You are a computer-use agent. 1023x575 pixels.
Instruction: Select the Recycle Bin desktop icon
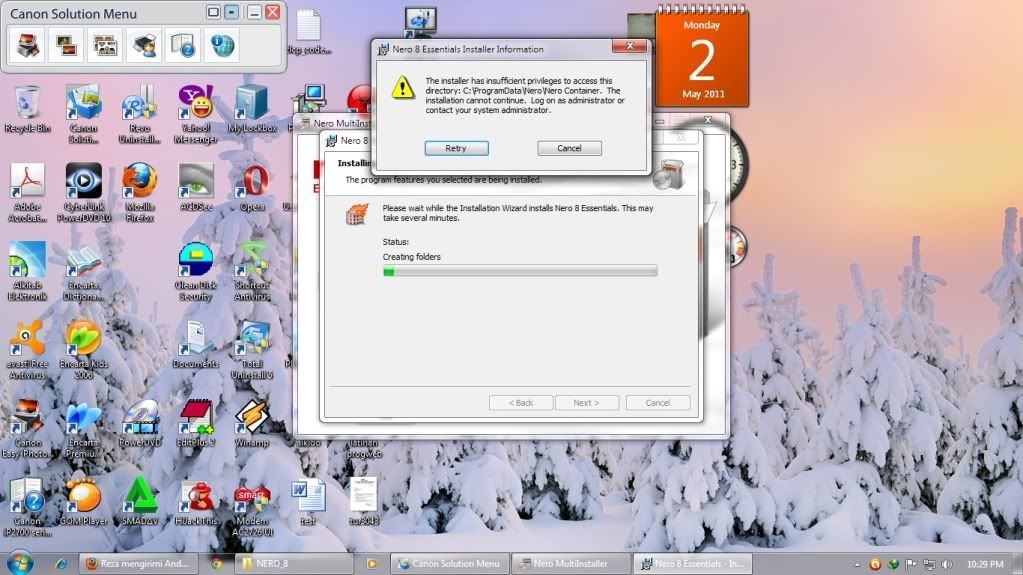pos(27,110)
